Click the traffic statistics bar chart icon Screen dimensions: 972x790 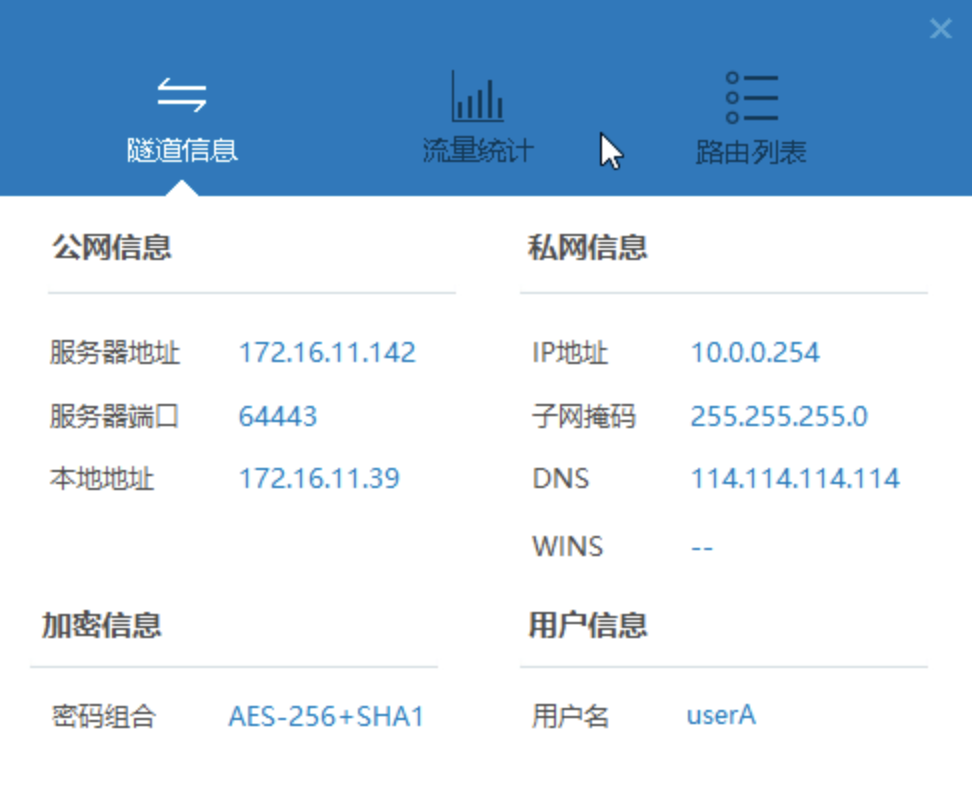[478, 96]
